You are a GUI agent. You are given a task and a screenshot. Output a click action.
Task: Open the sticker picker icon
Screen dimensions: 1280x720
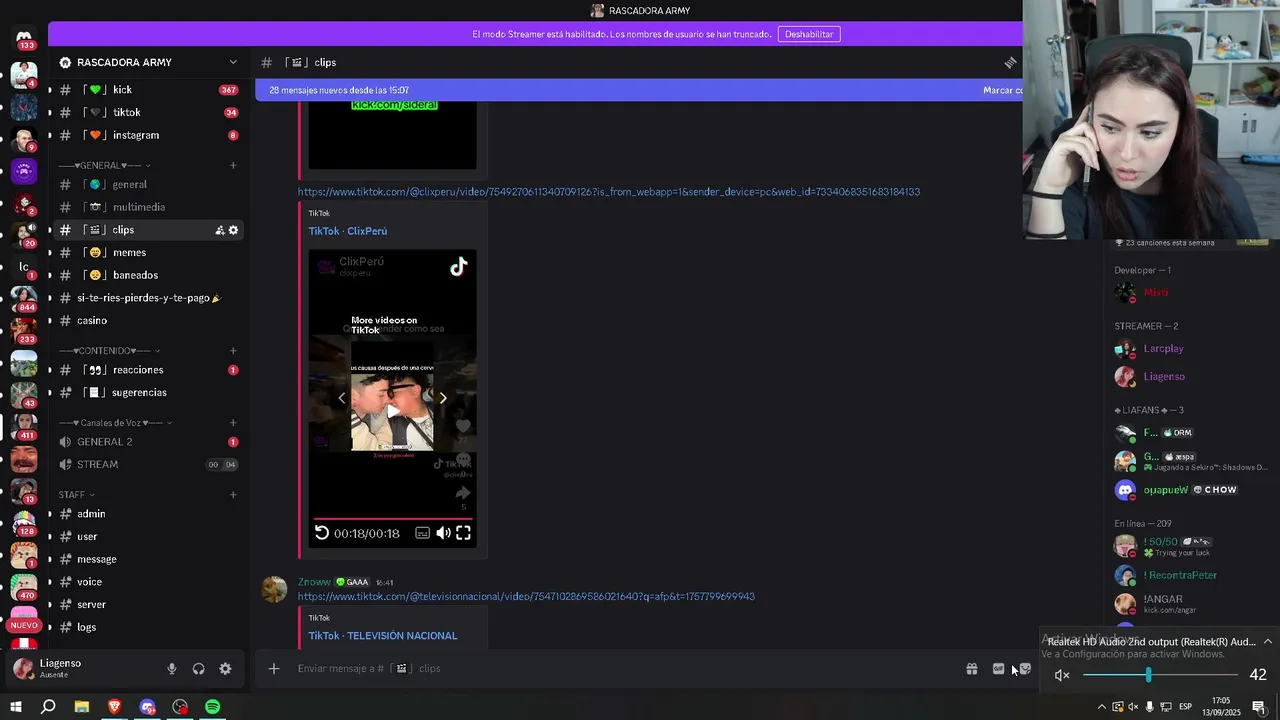pos(1025,669)
